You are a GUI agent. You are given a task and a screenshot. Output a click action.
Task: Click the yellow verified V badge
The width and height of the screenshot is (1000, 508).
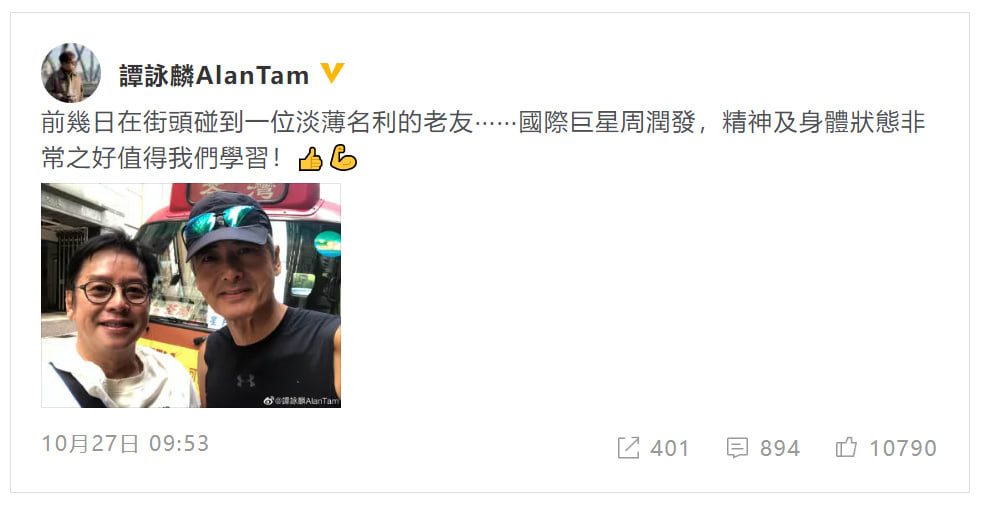[332, 73]
